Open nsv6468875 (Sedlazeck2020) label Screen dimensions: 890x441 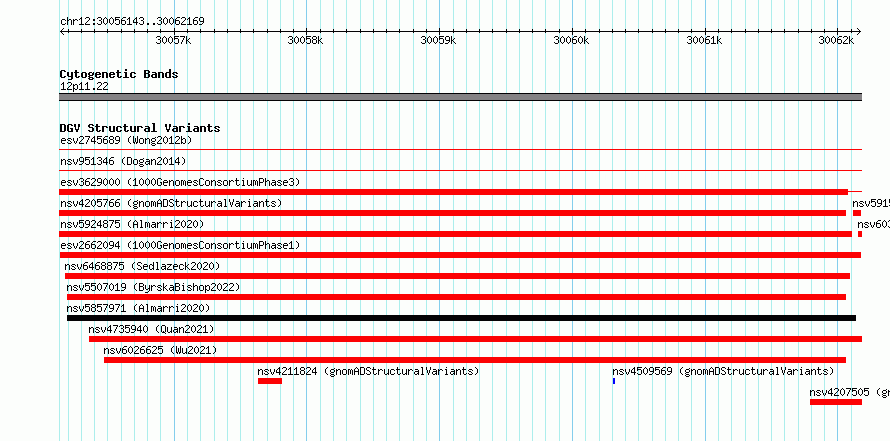pyautogui.click(x=142, y=266)
